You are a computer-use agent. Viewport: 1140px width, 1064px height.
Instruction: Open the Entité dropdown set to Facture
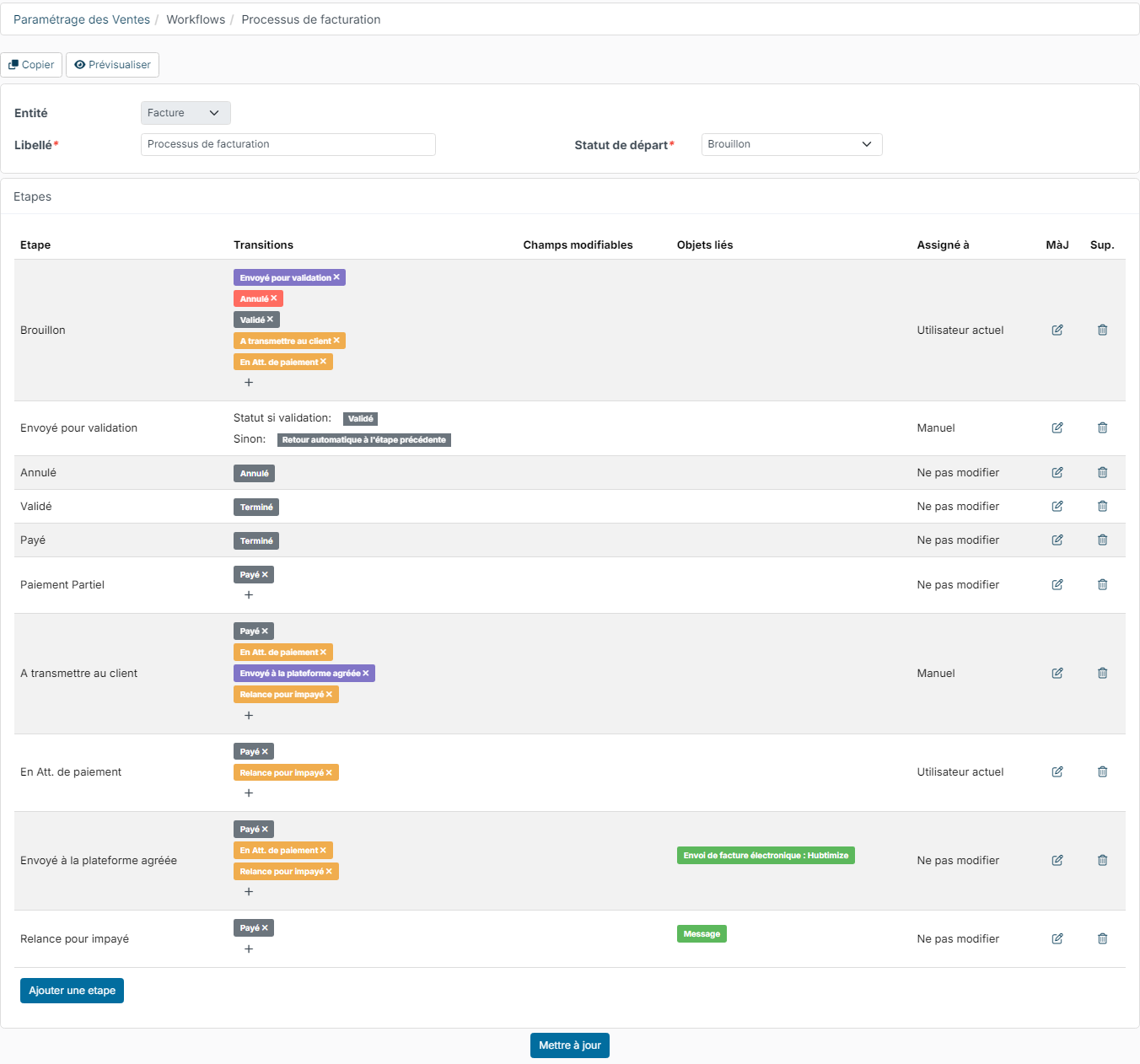186,113
